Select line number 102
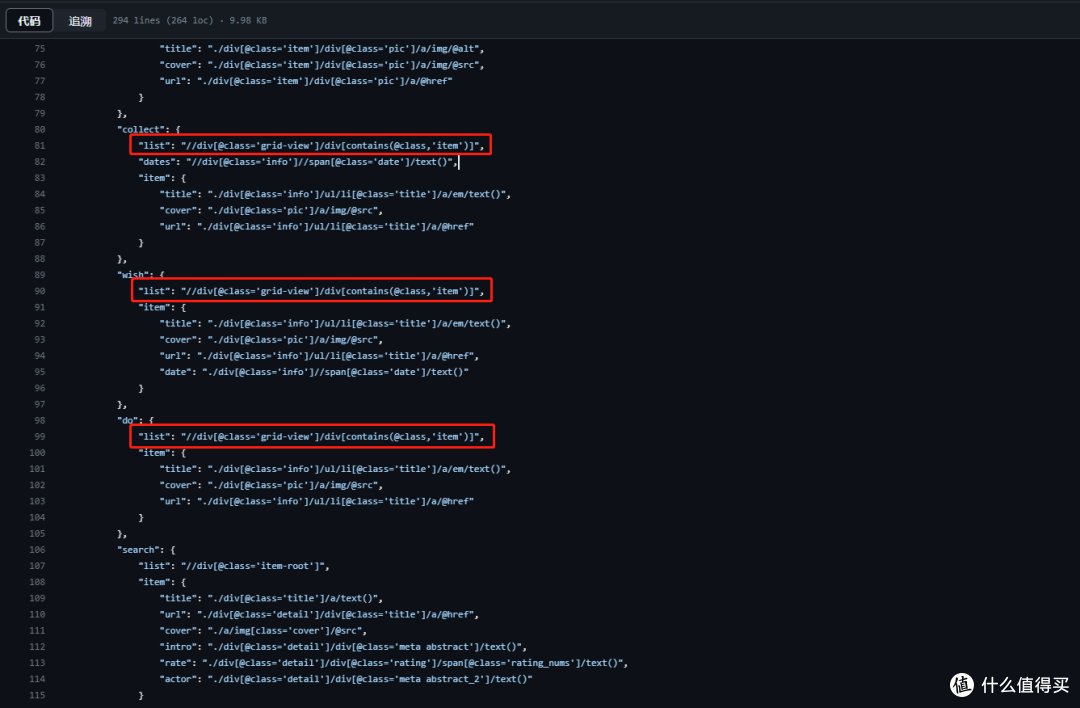 37,486
